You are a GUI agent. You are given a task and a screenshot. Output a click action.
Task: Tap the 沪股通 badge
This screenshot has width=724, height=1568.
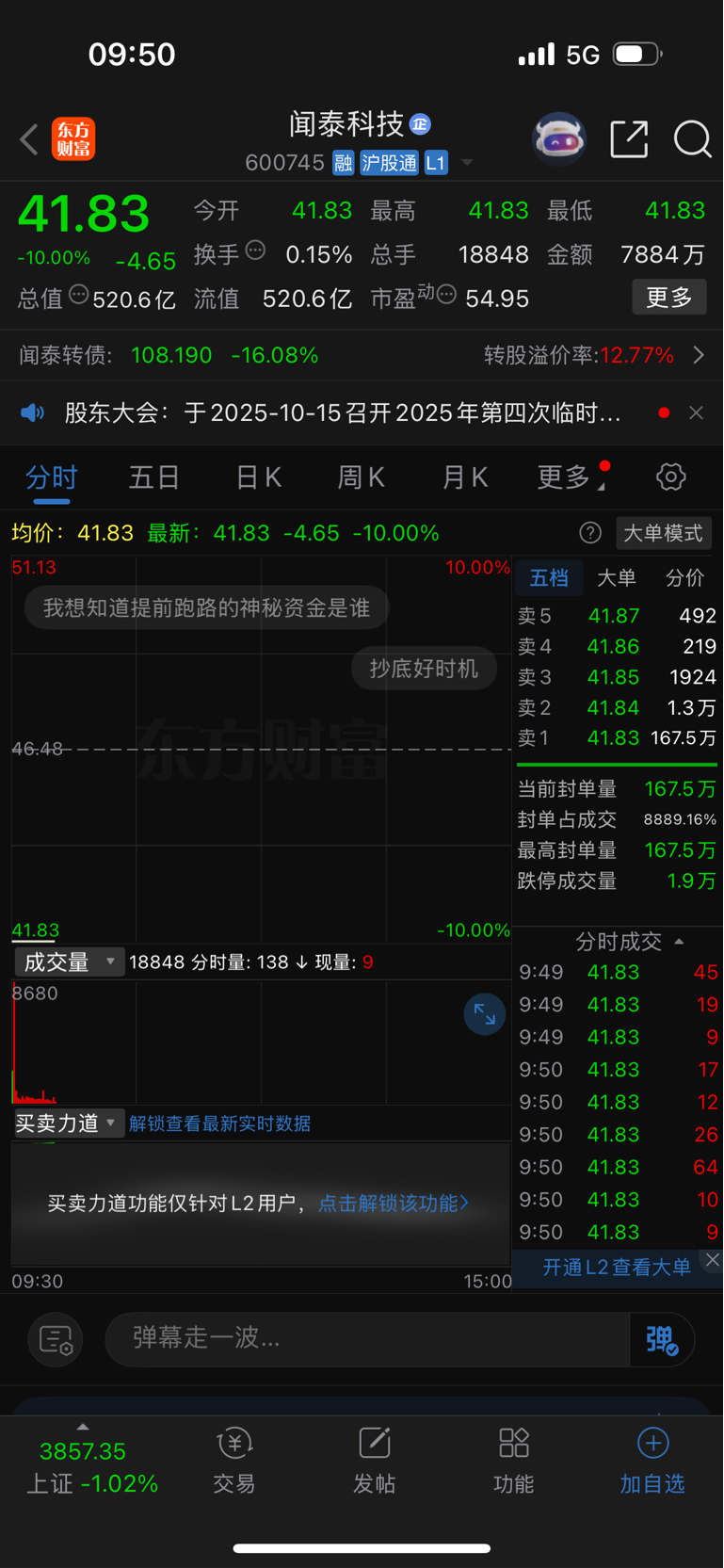coord(389,163)
